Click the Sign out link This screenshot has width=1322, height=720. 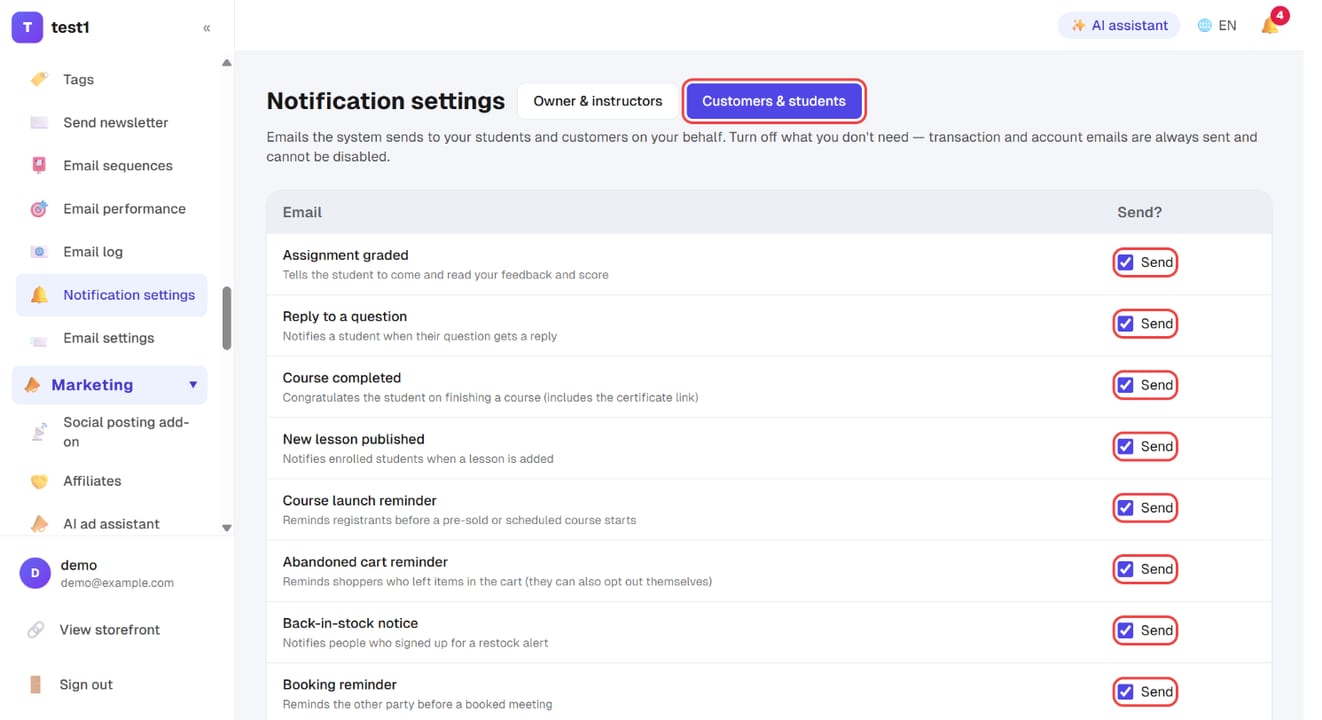coord(86,685)
